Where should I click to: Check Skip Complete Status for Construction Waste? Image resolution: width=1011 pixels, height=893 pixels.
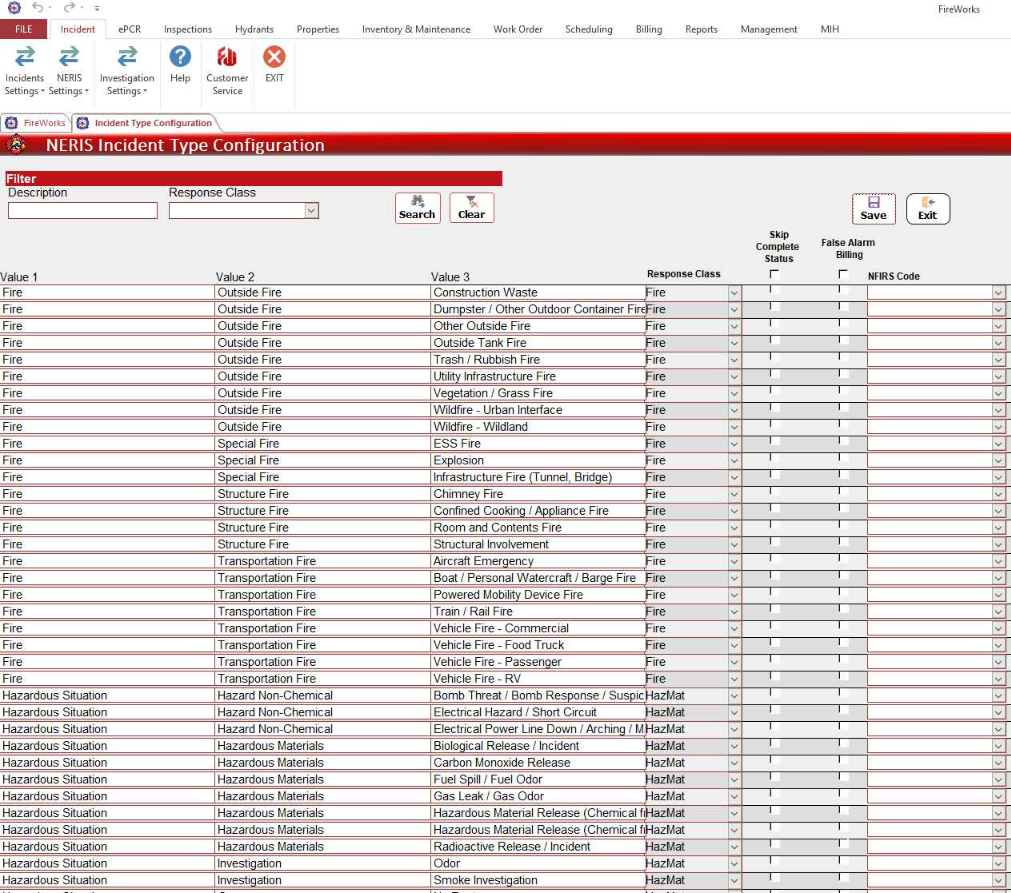point(774,291)
